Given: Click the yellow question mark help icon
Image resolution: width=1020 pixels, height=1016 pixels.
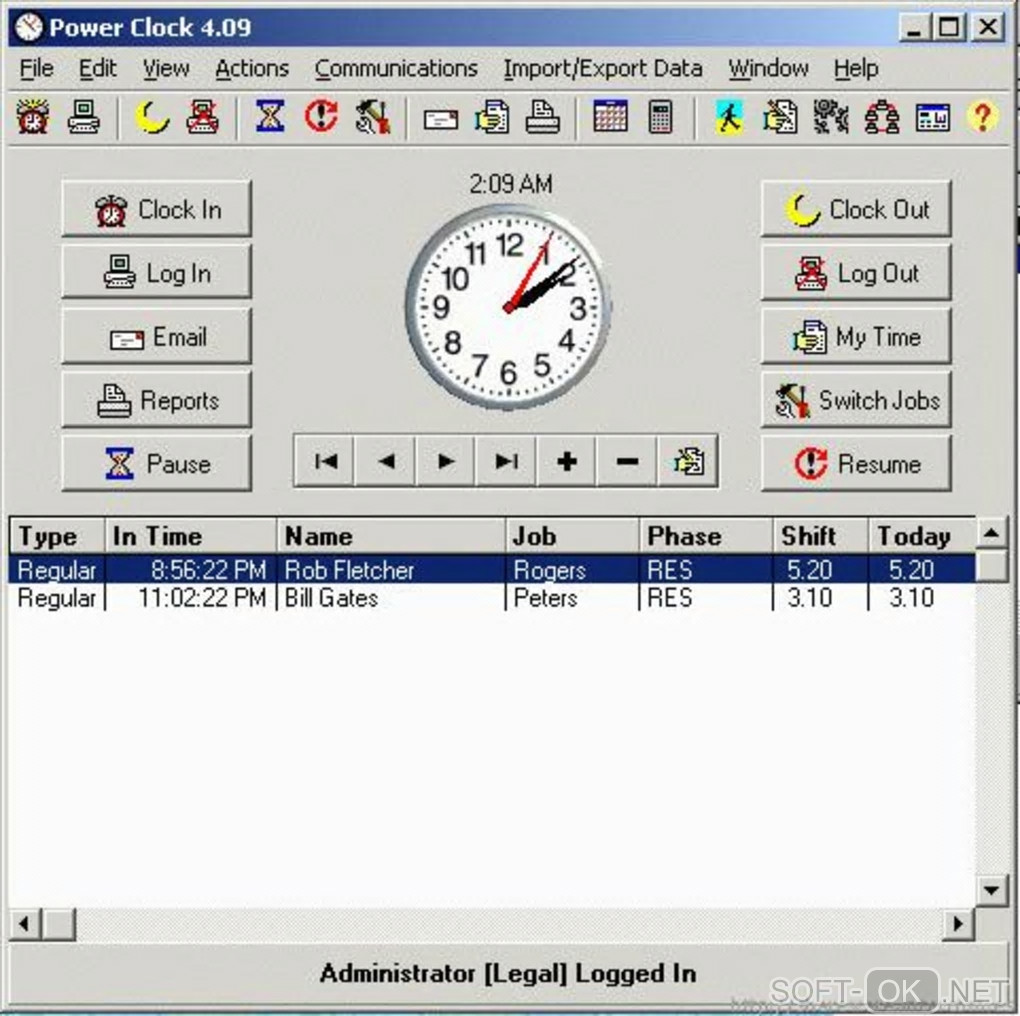Looking at the screenshot, I should 982,117.
